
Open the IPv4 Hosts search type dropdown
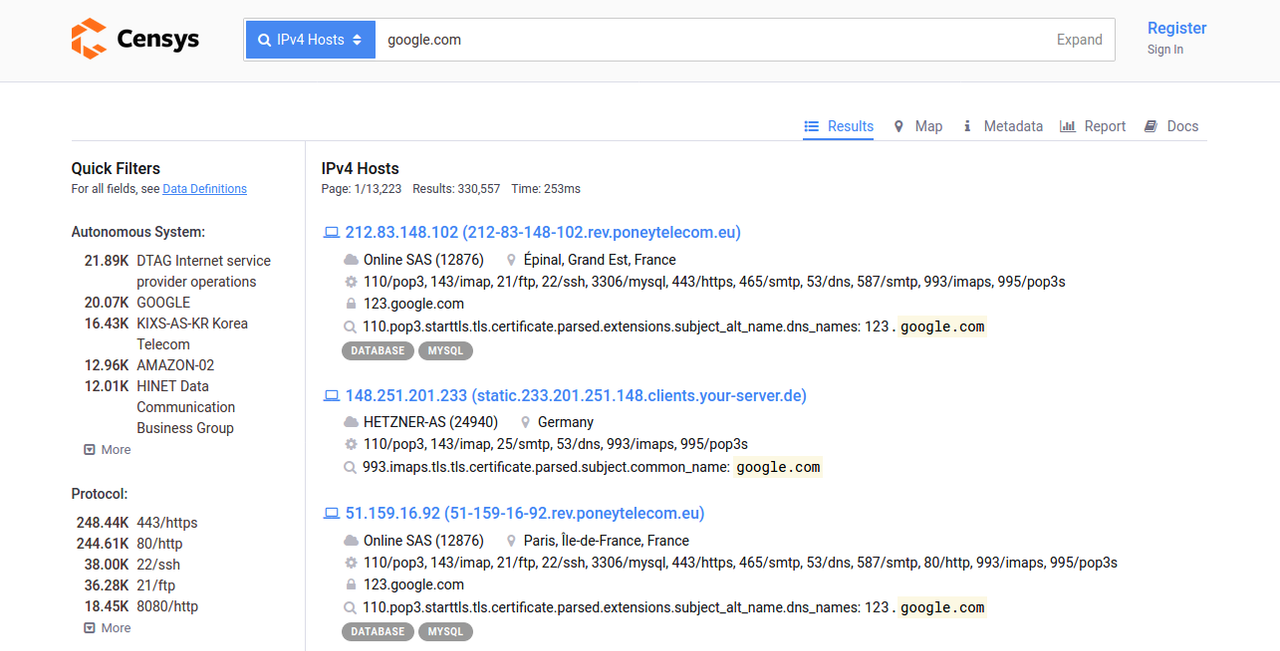311,40
